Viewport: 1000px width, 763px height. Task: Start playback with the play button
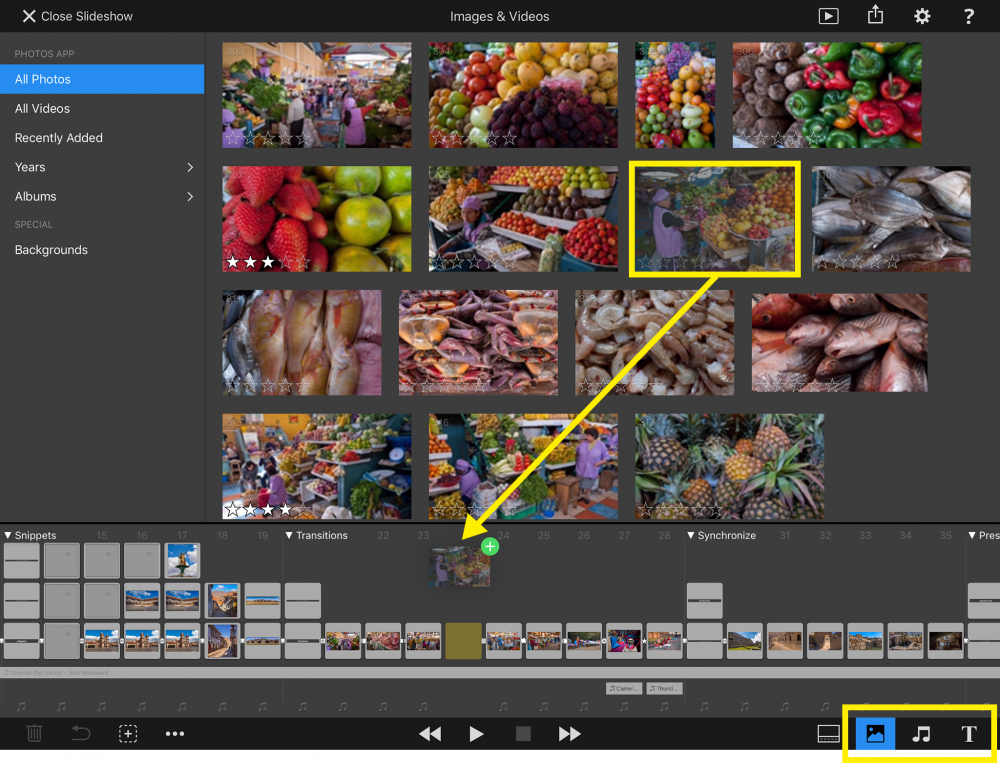(476, 734)
